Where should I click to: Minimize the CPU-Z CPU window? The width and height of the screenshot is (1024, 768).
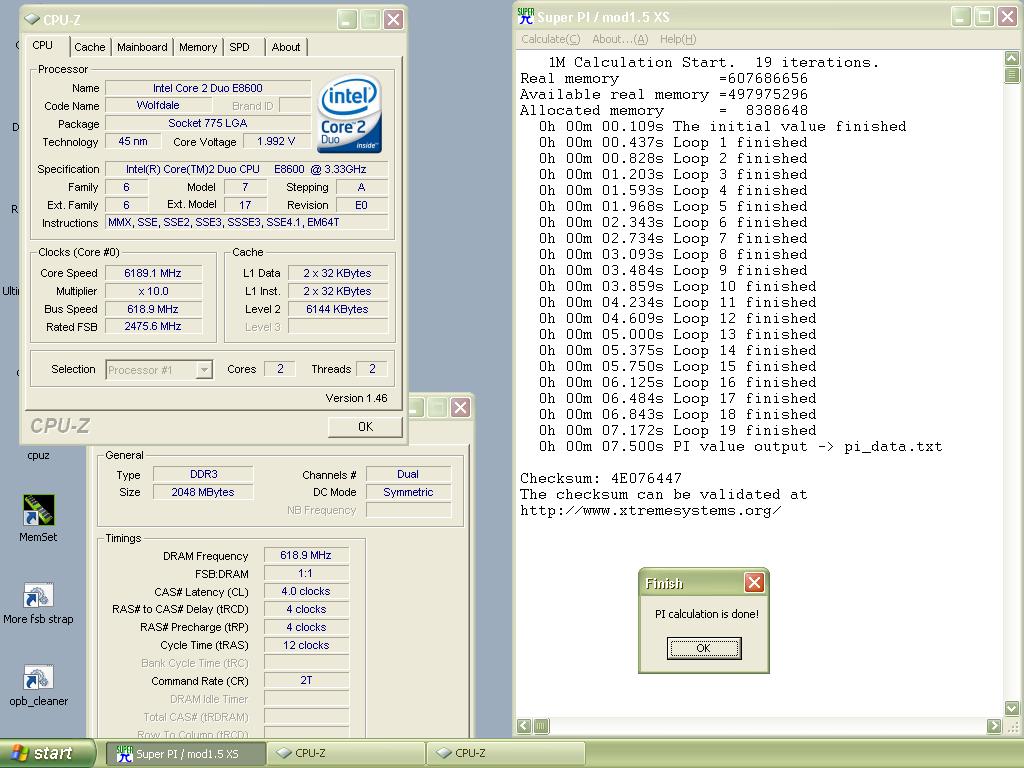point(347,20)
